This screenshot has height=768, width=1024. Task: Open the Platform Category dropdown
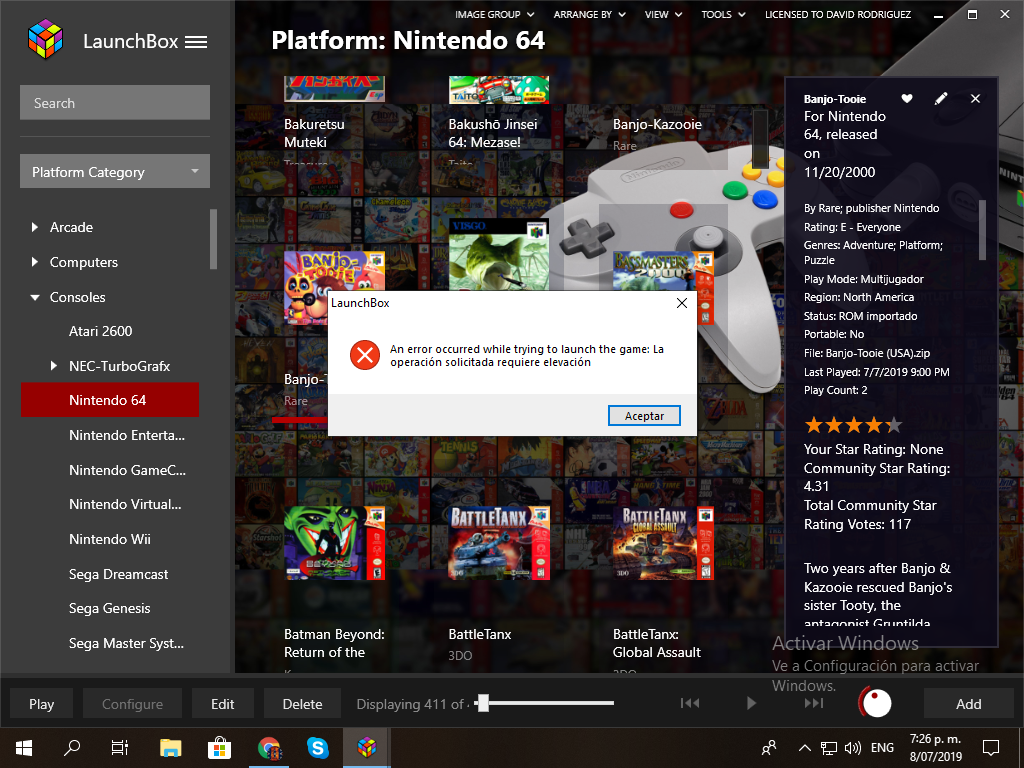[x=115, y=171]
